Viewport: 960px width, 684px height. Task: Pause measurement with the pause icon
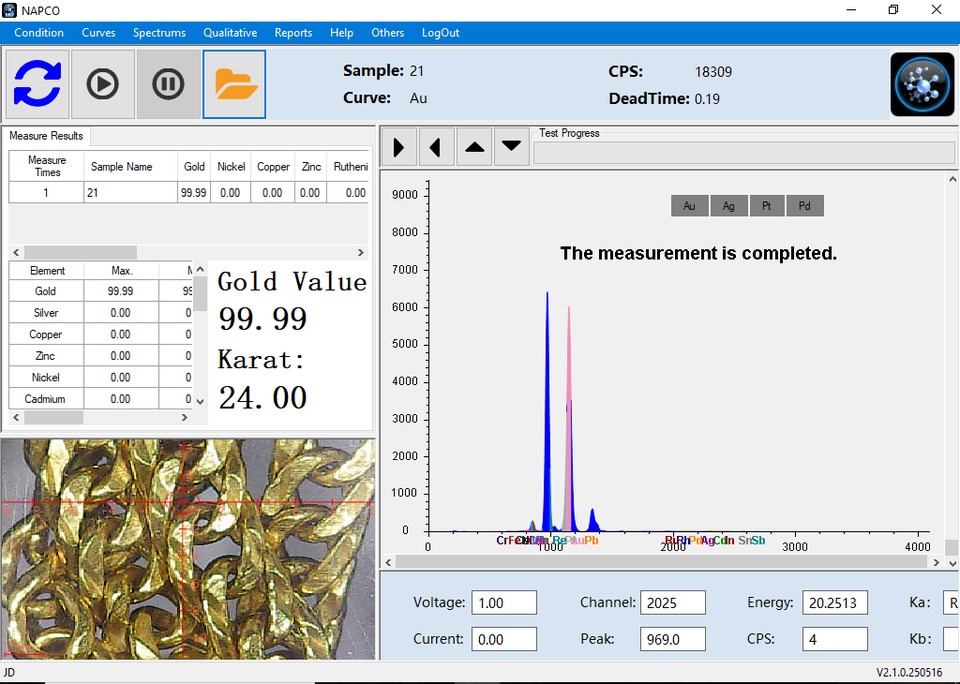[x=168, y=84]
